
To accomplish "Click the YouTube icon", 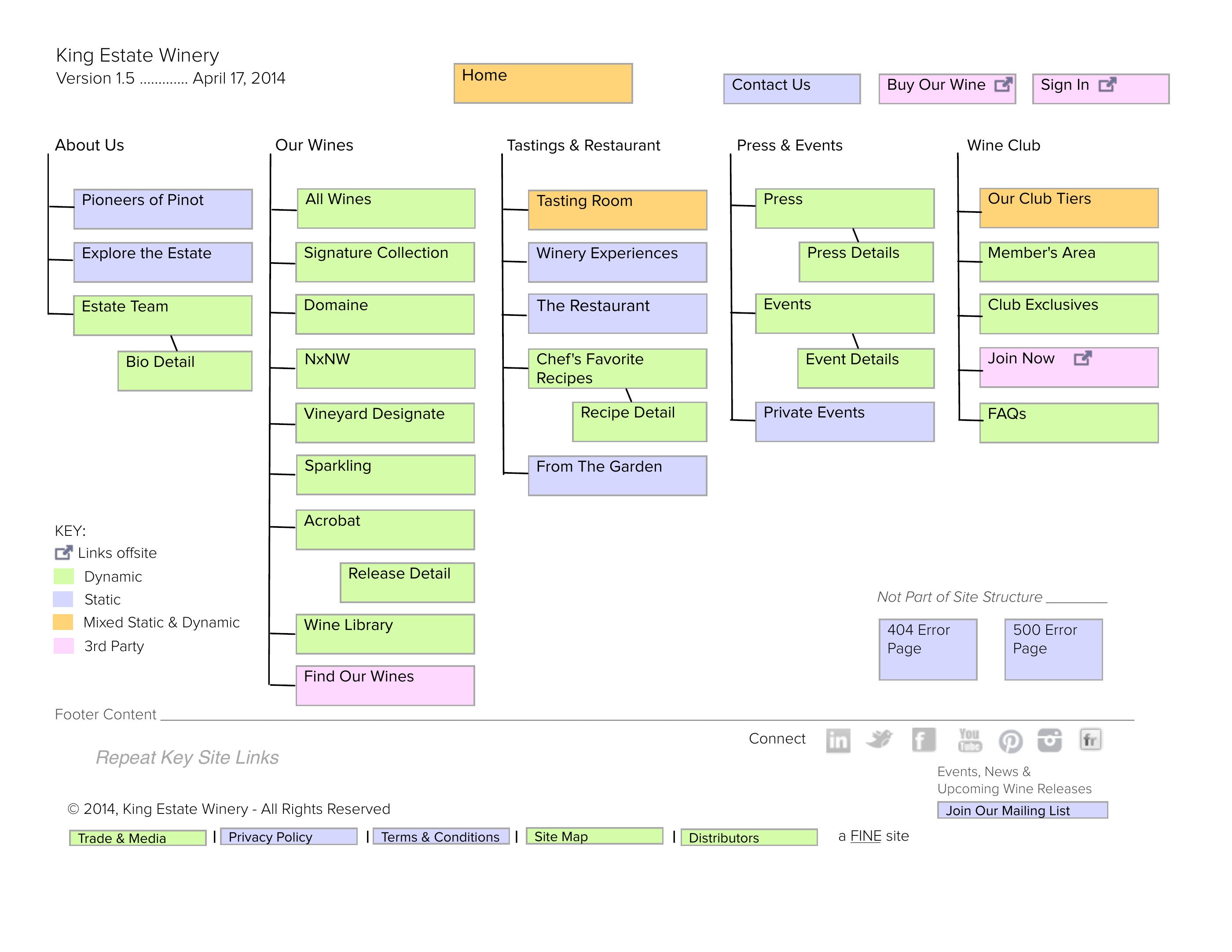I will tap(969, 740).
